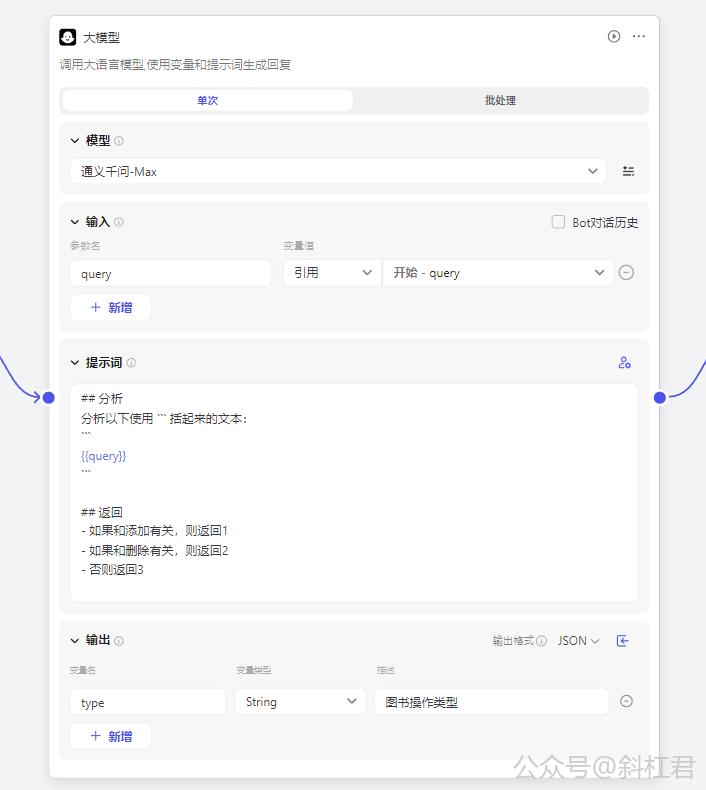The image size is (706, 790).
Task: Open the prompt library person-gear icon
Action: 624,363
